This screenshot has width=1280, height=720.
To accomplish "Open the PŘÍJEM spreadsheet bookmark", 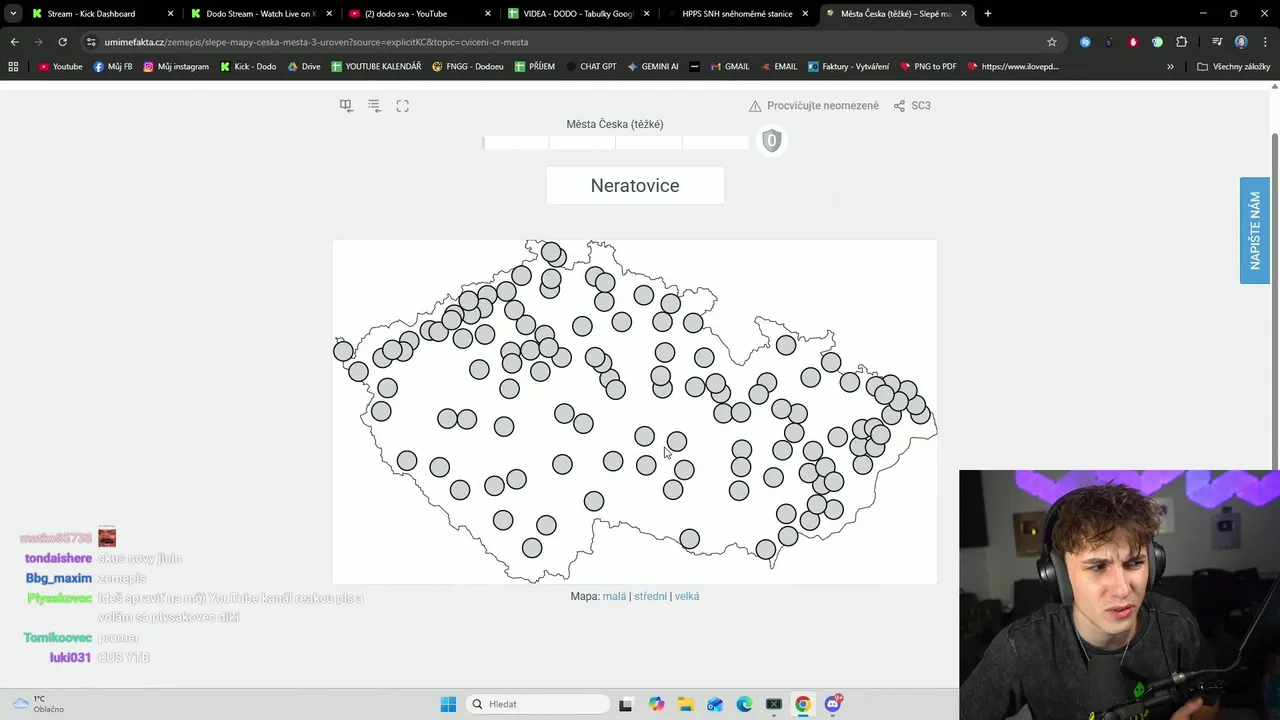I will pos(535,67).
